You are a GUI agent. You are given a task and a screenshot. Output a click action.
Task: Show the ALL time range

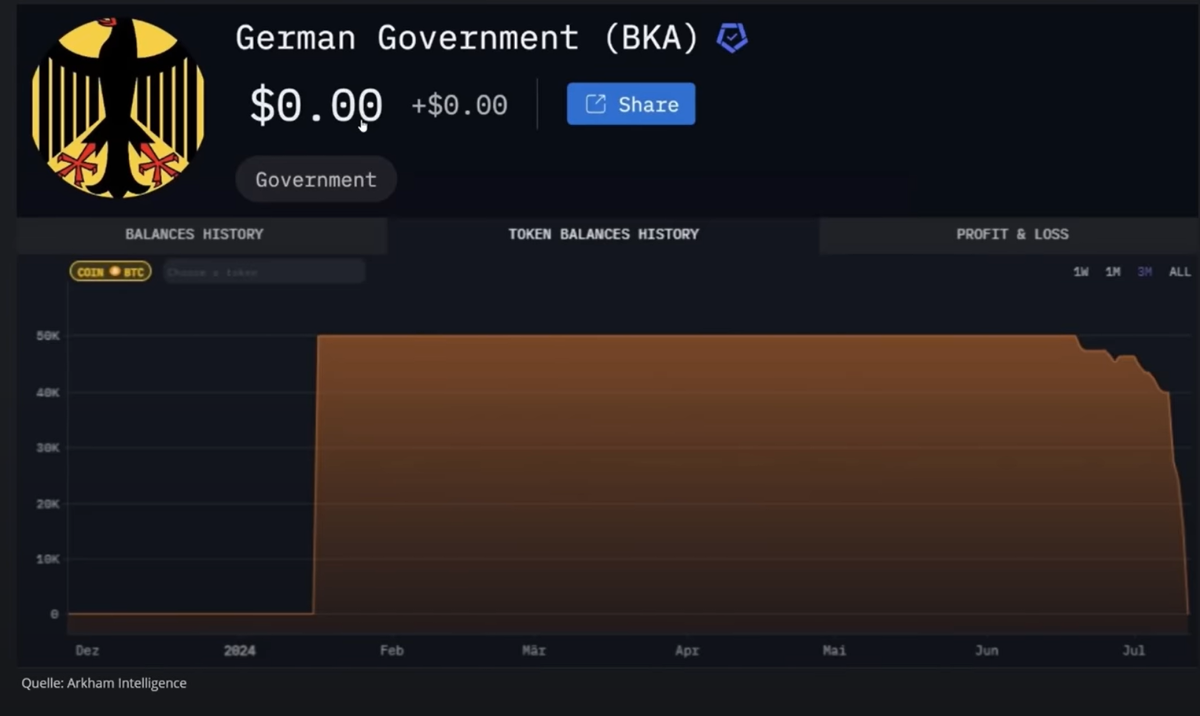1180,272
